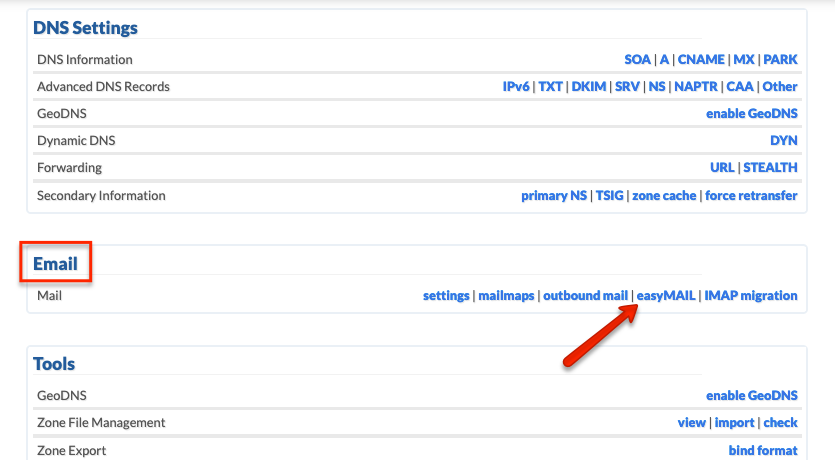Open STEALTH forwarding
This screenshot has width=835, height=460.
pos(770,168)
